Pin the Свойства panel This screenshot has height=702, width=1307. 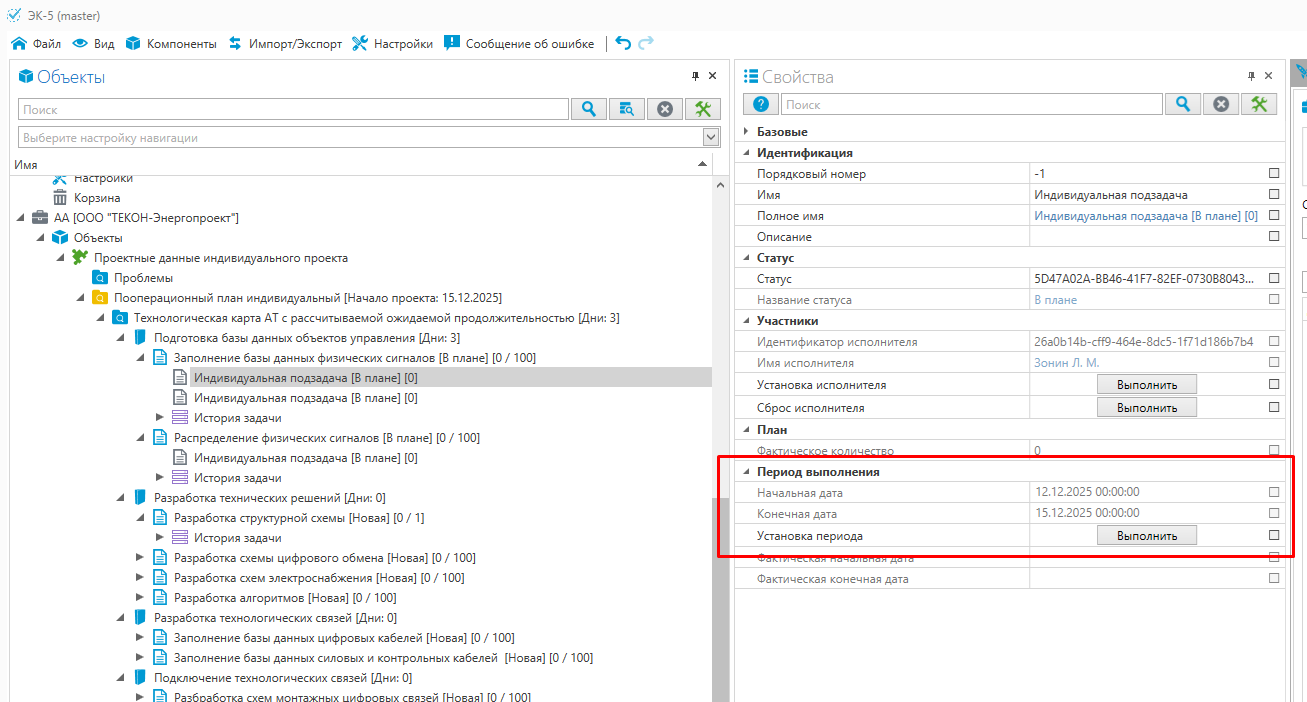click(x=1250, y=76)
